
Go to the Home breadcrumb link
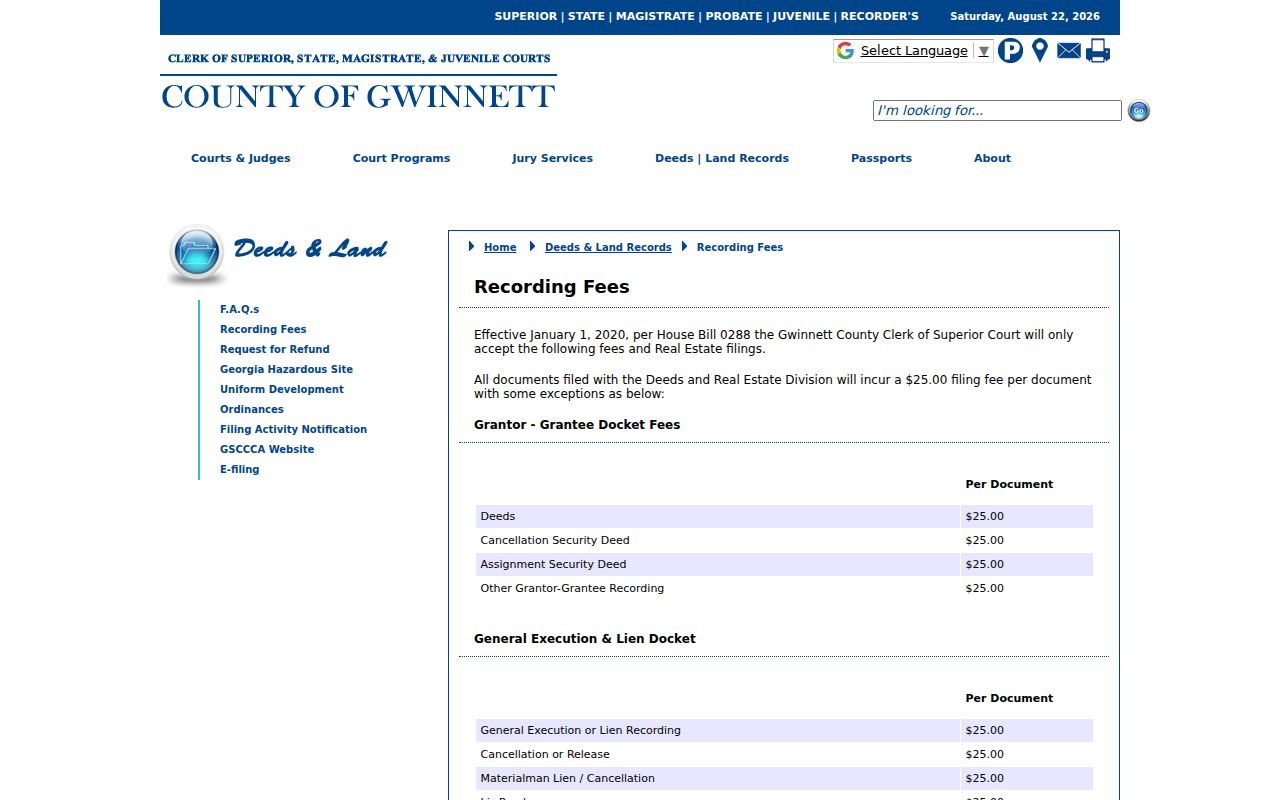[500, 247]
